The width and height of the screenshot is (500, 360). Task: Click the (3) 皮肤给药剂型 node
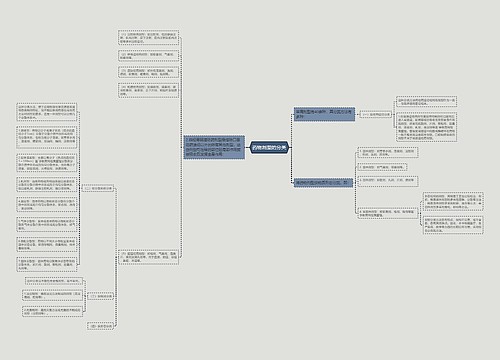[149, 72]
